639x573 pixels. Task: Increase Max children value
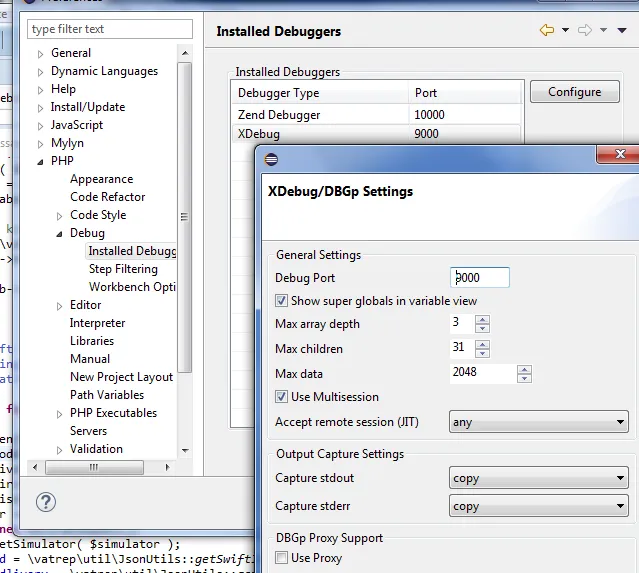point(483,345)
